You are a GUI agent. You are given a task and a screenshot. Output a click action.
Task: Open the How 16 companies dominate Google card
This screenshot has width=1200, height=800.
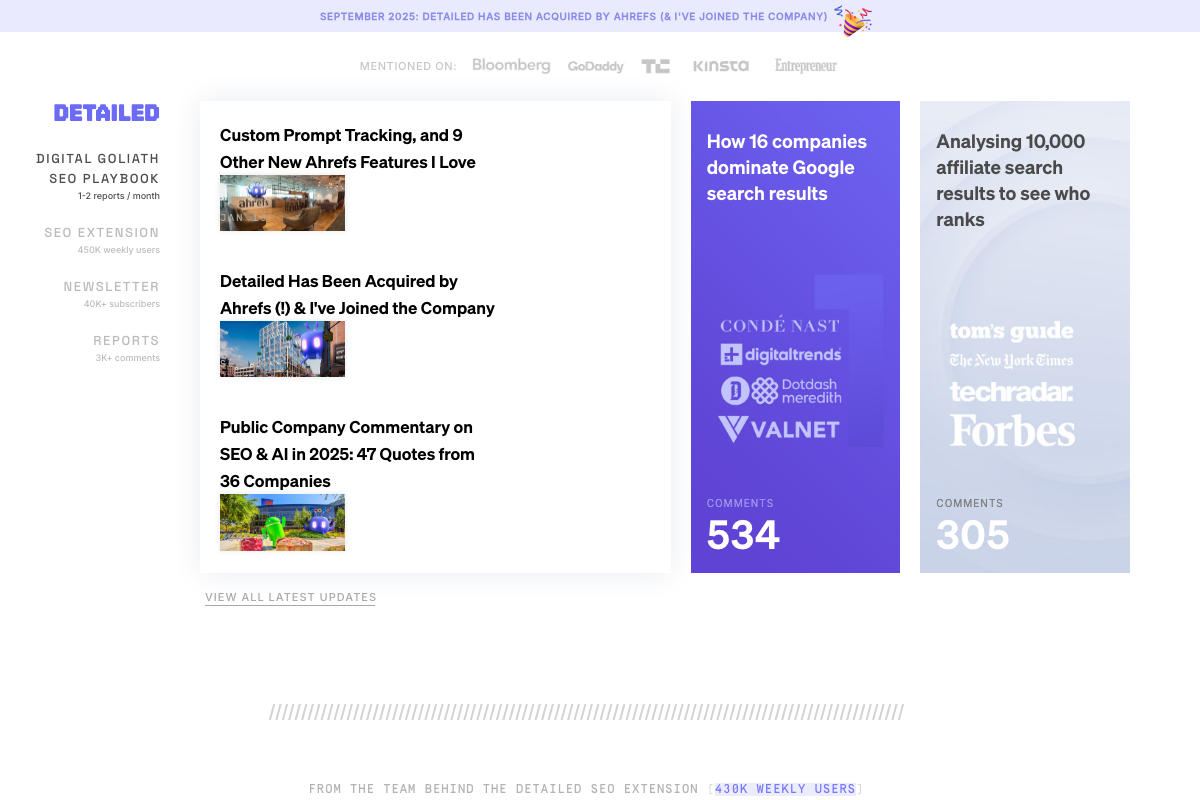pos(795,336)
